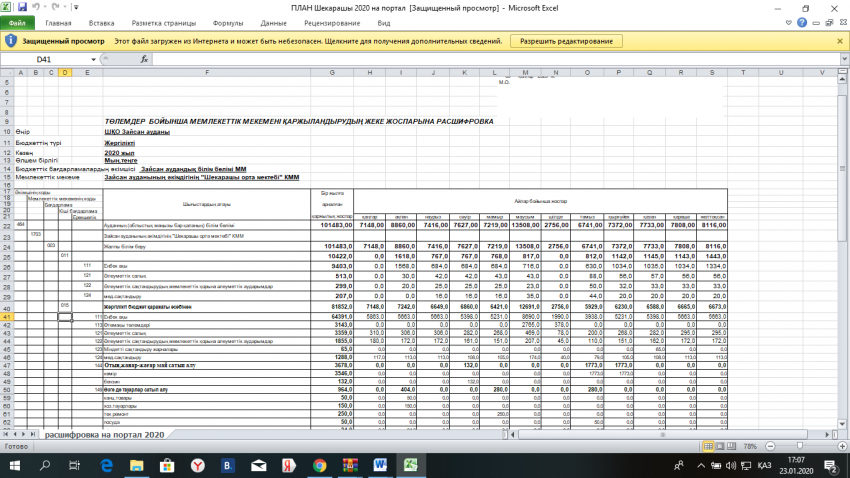Click the 78% zoom level
The width and height of the screenshot is (850, 478).
click(x=750, y=447)
